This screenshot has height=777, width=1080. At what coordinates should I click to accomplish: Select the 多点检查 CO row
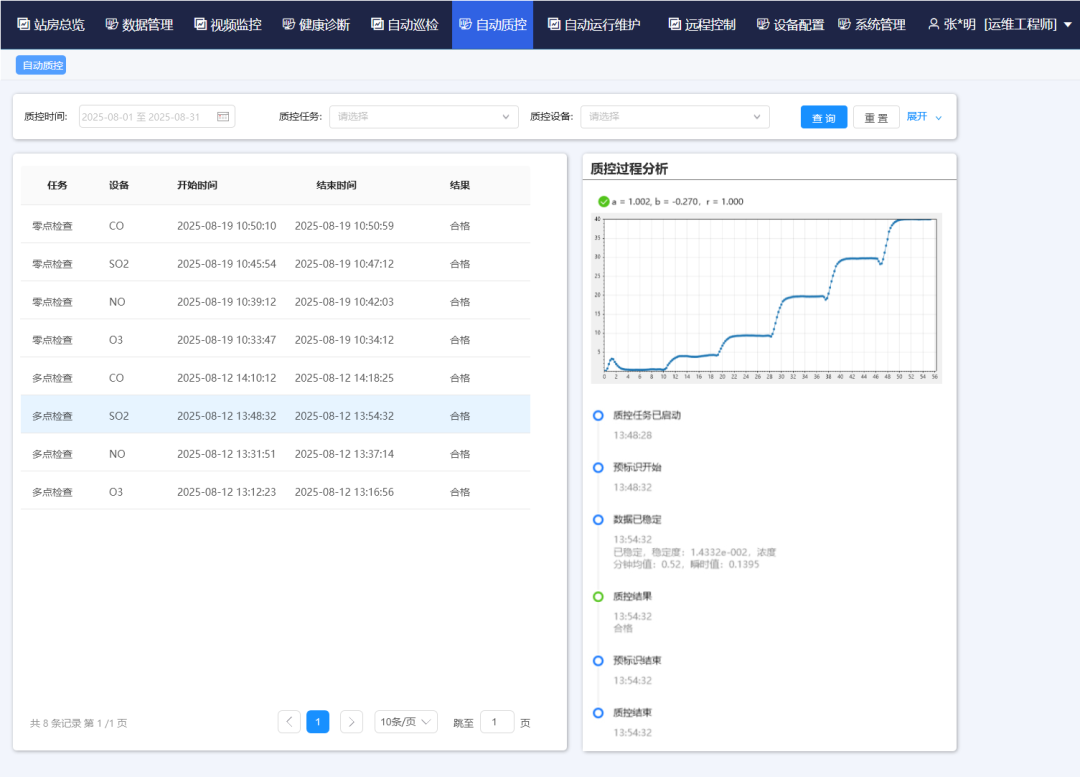click(276, 377)
